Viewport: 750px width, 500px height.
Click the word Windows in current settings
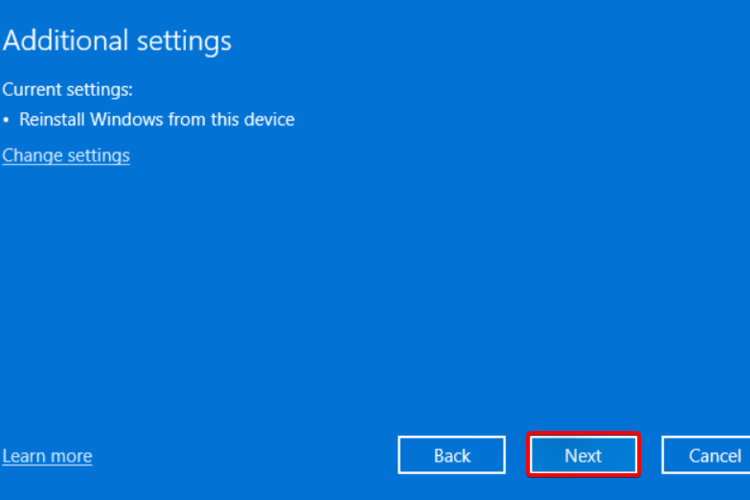[x=125, y=120]
